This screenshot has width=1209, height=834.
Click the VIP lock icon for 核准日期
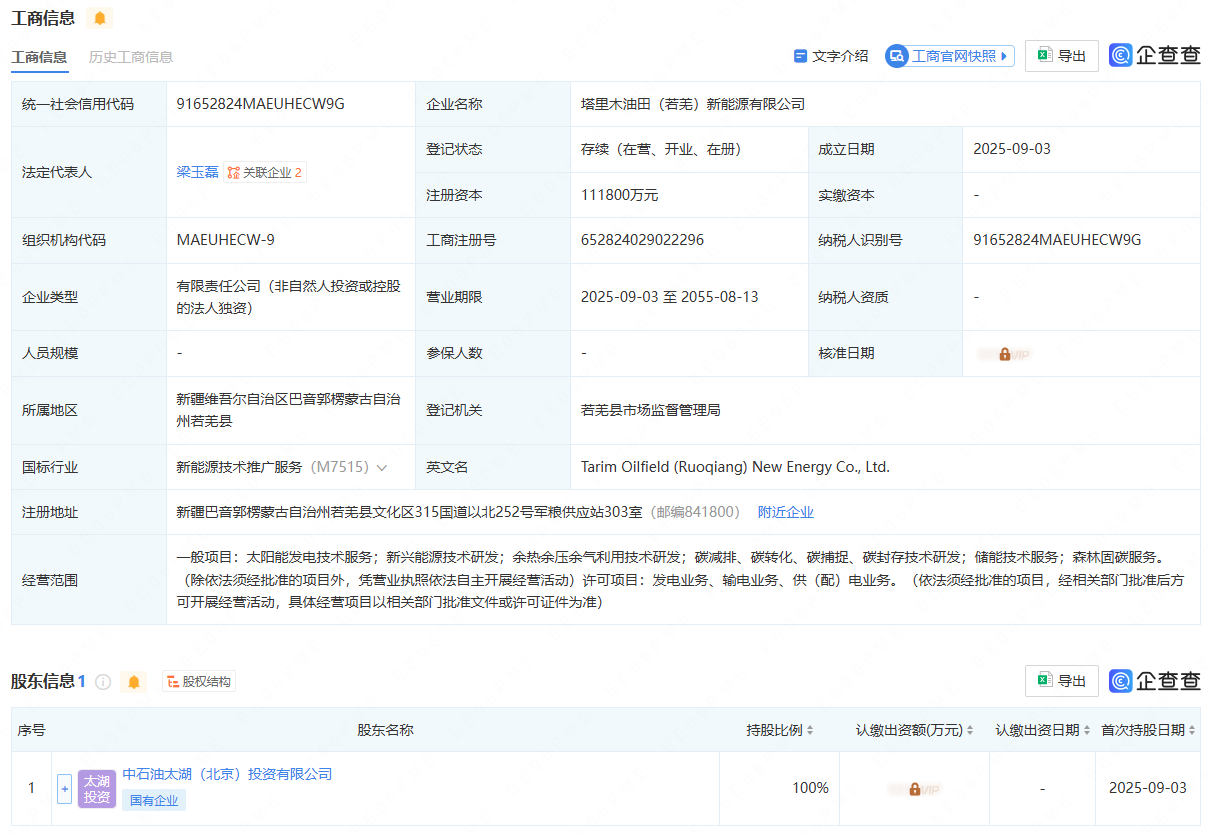1004,354
